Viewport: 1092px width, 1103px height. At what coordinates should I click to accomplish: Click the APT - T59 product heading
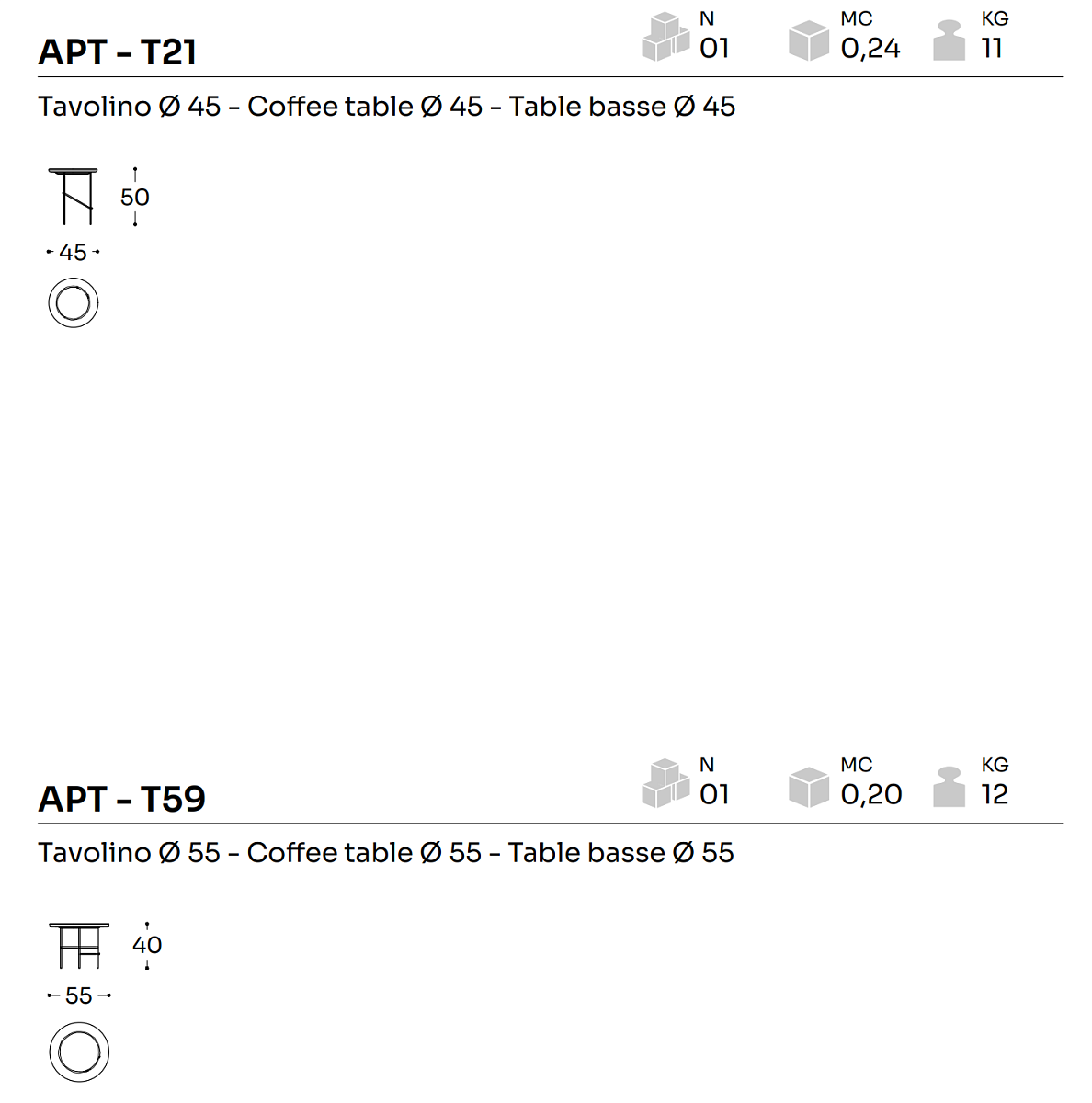tap(121, 799)
